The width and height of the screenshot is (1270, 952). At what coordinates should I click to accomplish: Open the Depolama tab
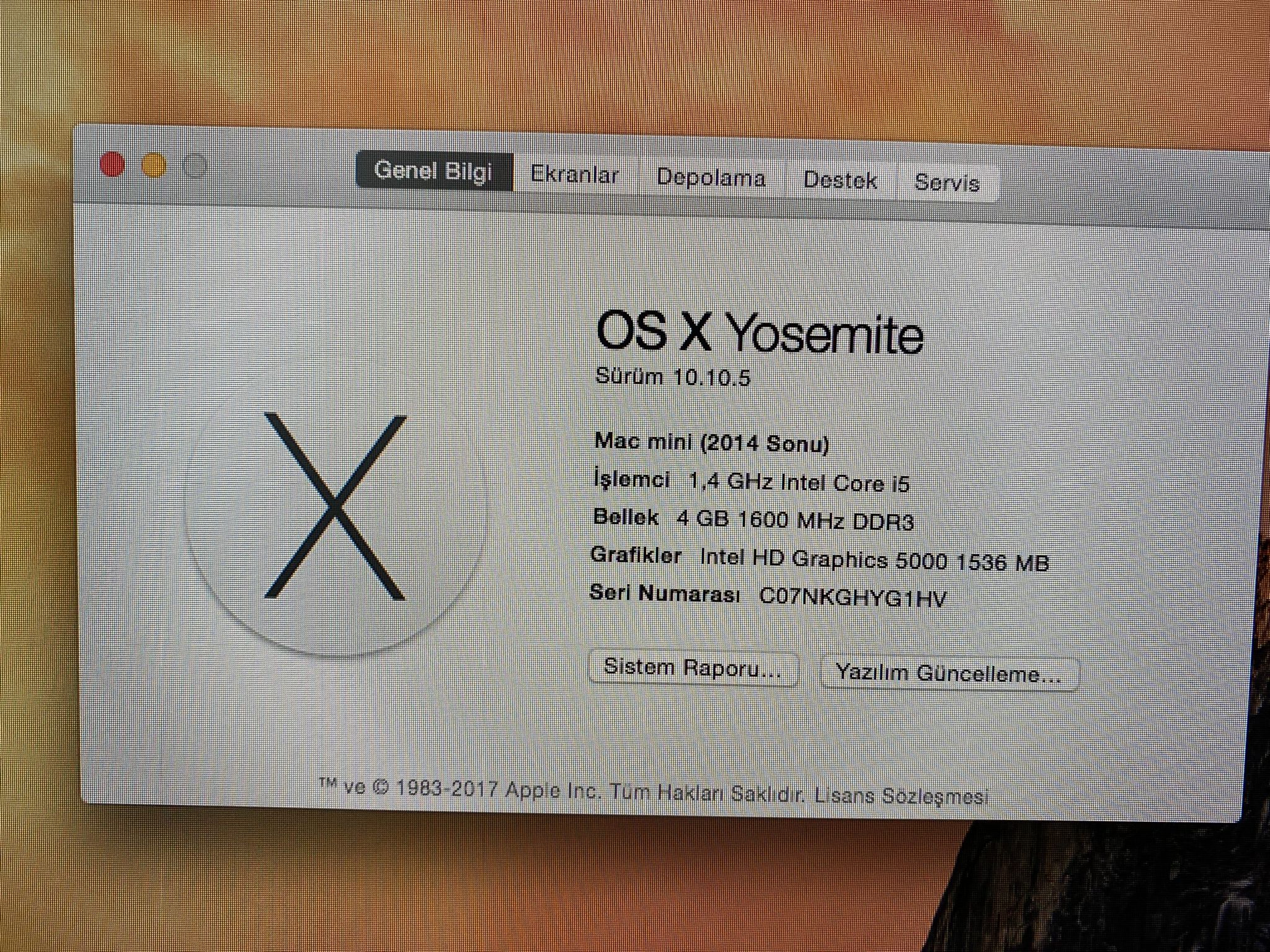(x=711, y=178)
